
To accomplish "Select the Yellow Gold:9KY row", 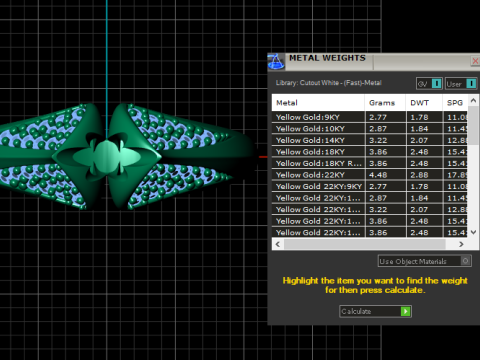I will (x=370, y=117).
